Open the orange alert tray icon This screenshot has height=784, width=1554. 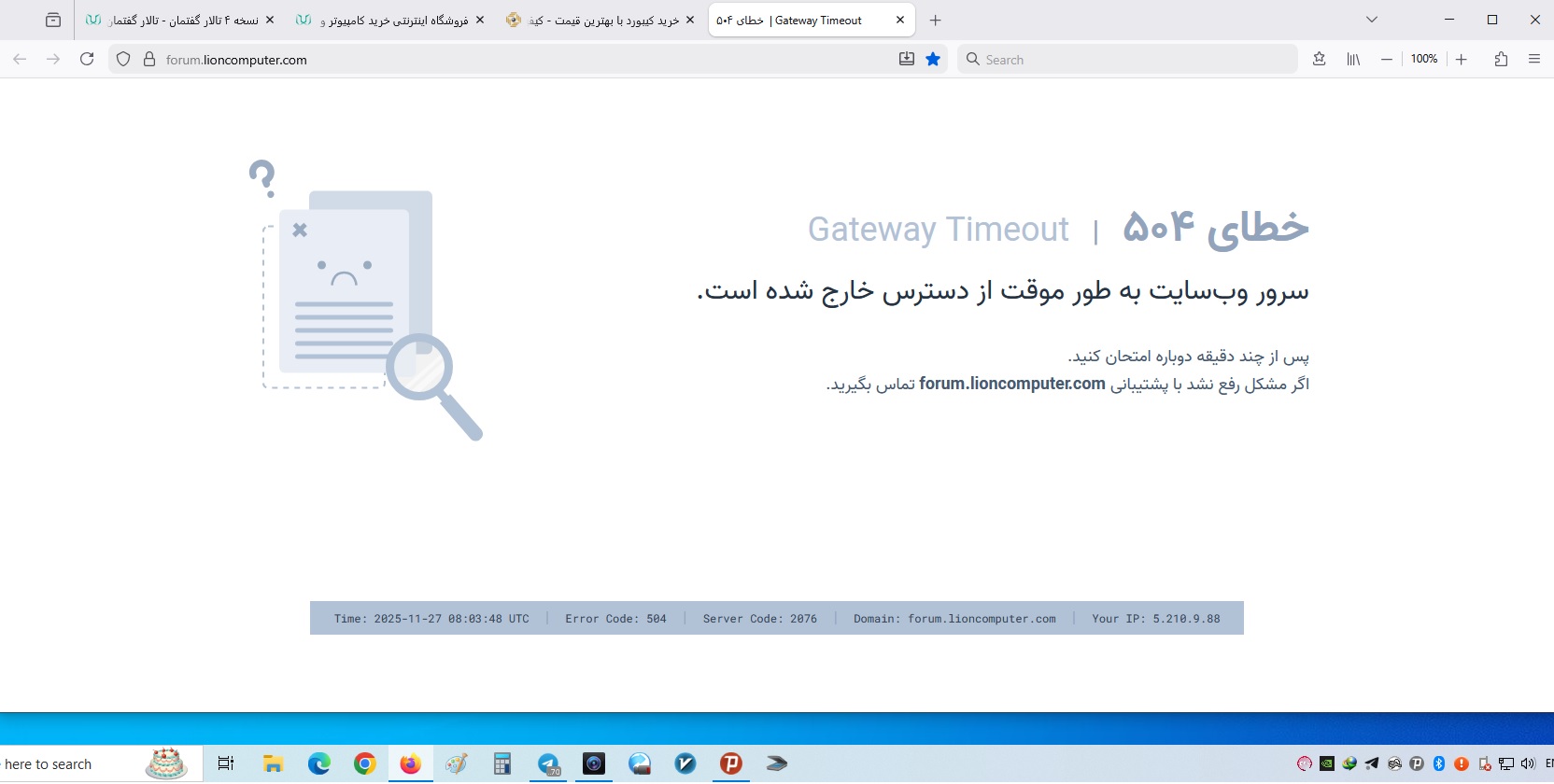point(1462,763)
